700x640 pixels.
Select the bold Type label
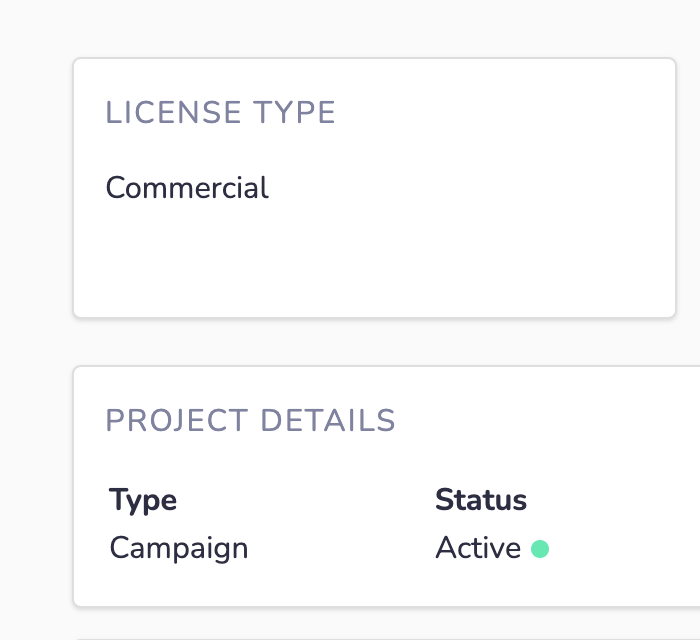[x=143, y=500]
